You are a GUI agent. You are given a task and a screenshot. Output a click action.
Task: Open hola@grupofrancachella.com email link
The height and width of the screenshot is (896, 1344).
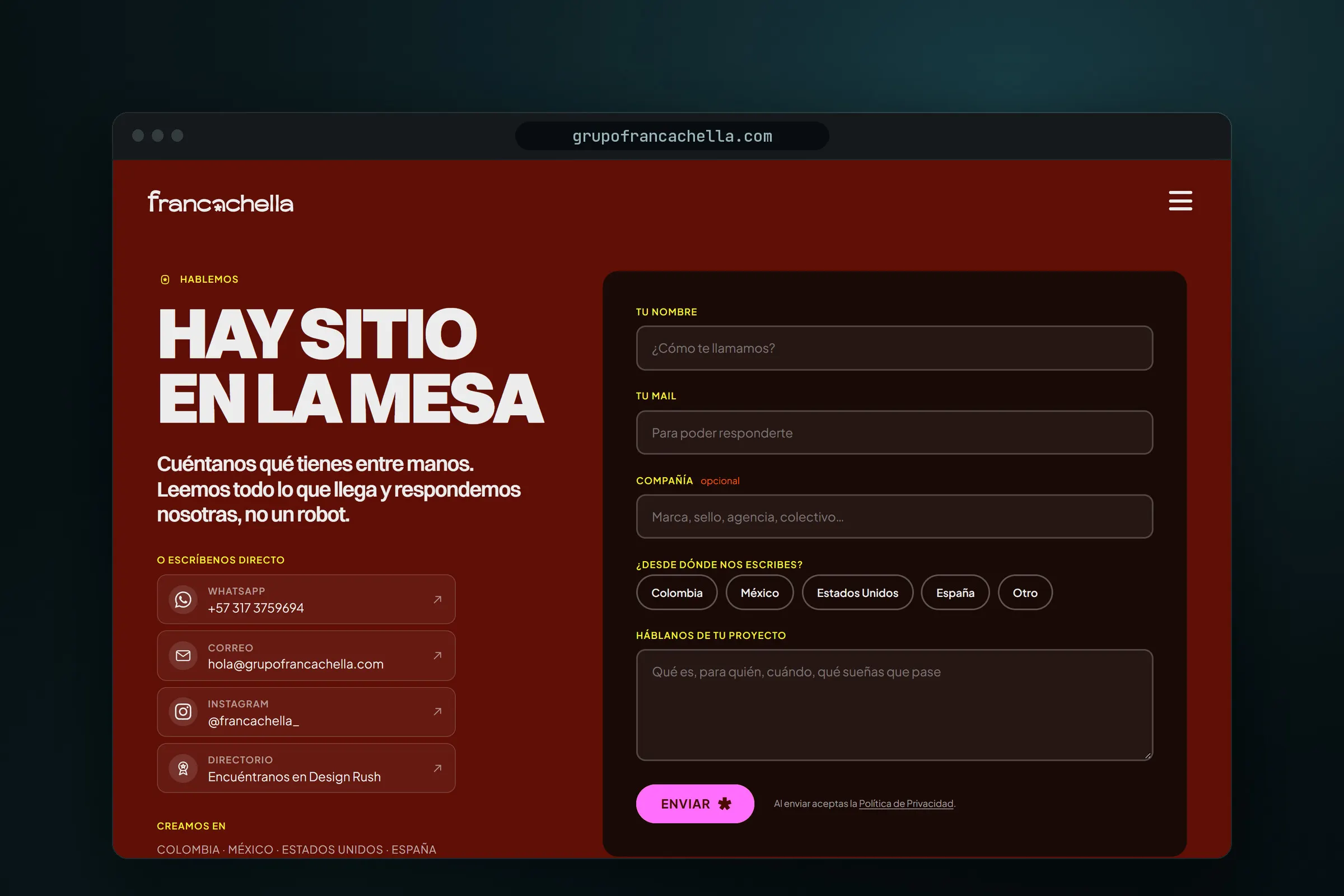pyautogui.click(x=306, y=655)
